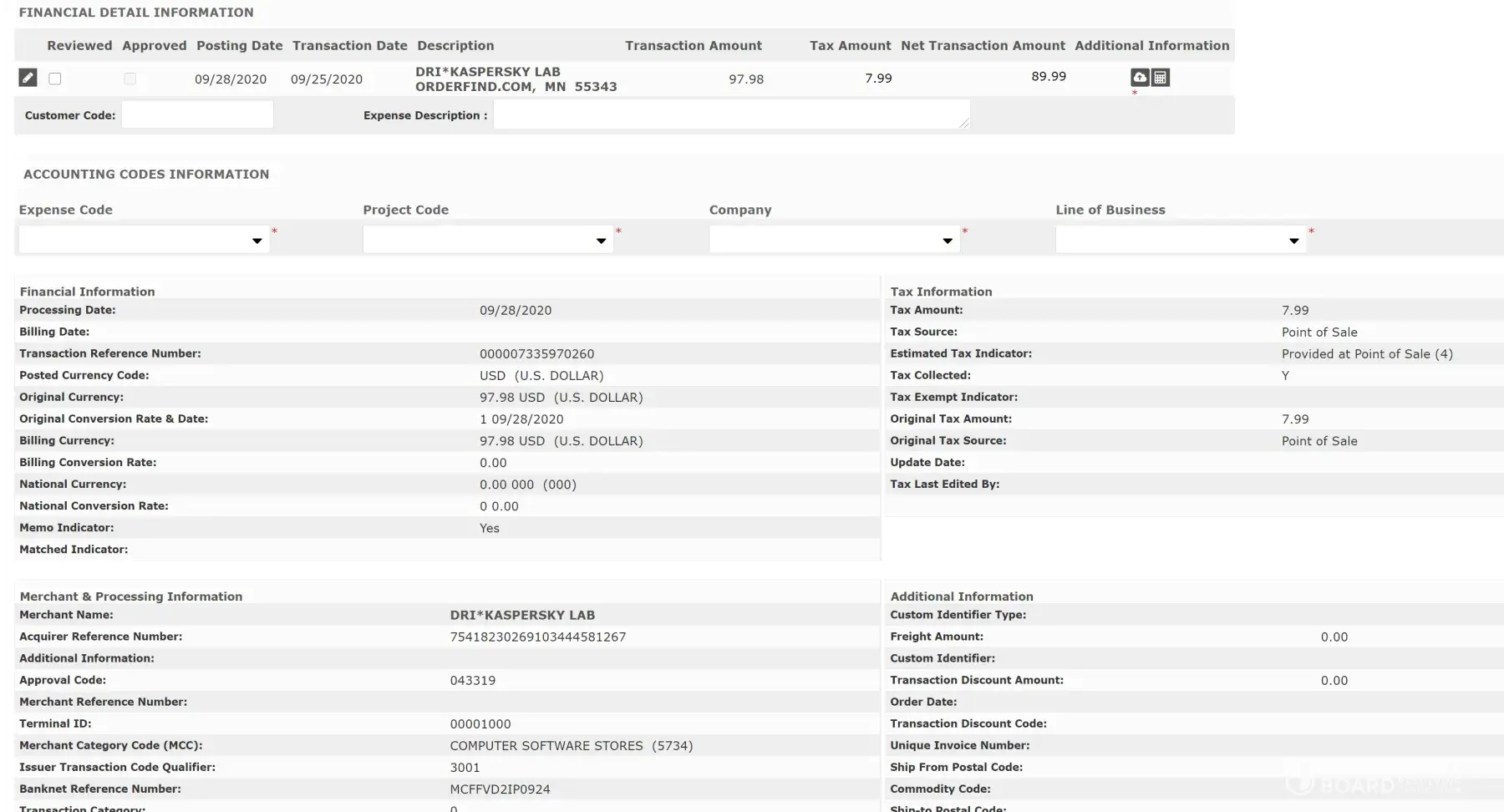This screenshot has width=1504, height=812.
Task: Click the Transaction Reference Number value
Action: [536, 354]
